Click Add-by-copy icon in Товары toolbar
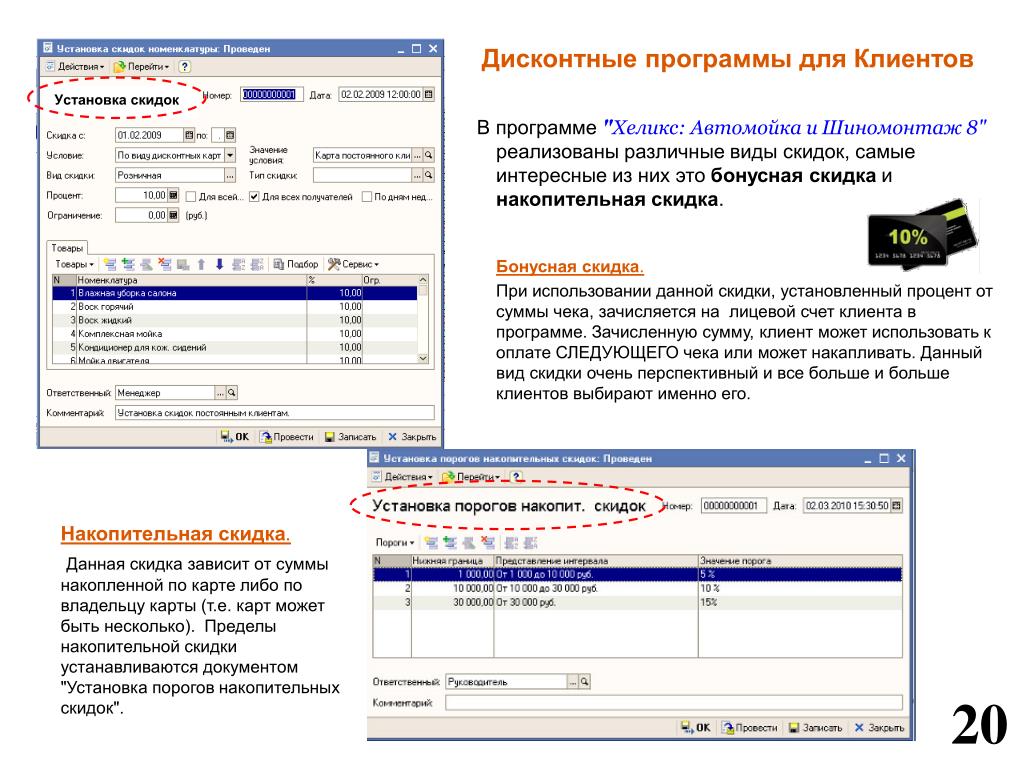Viewport: 1024px width, 768px height. coord(128,264)
